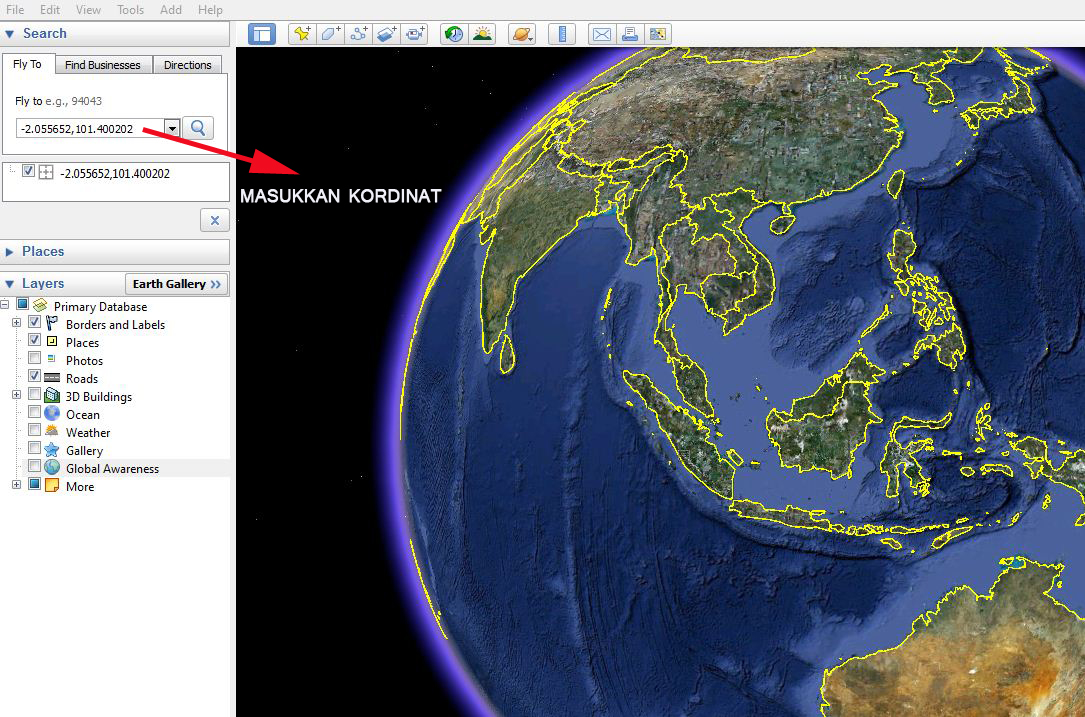This screenshot has height=717, width=1085.
Task: Toggle the More layer checkbox
Action: click(34, 485)
